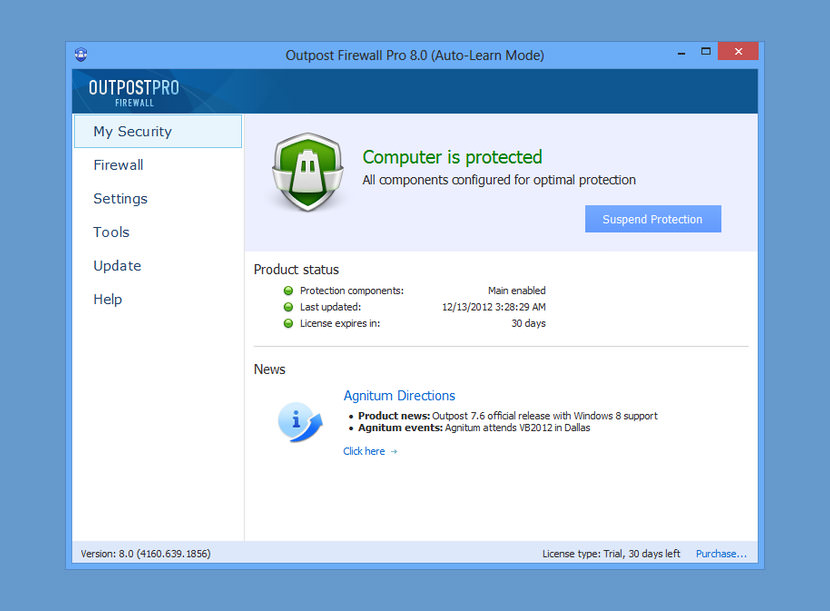Click the 'Computer is protected' heading
Image resolution: width=830 pixels, height=611 pixels.
click(452, 157)
